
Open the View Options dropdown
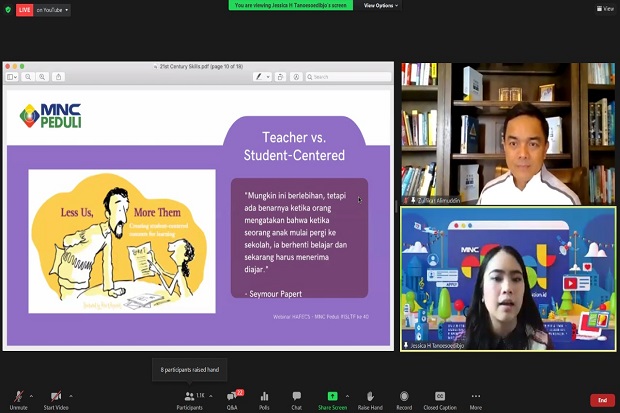[381, 6]
